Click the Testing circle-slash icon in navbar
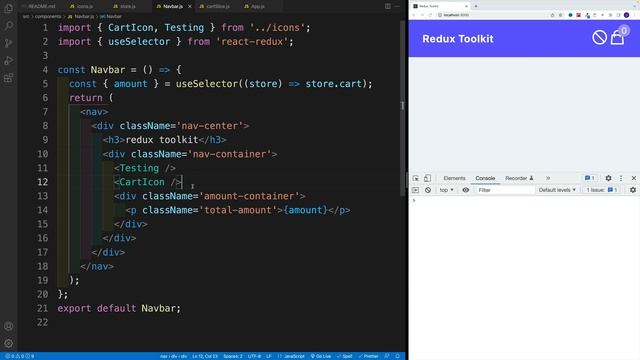The width and height of the screenshot is (640, 360). point(599,38)
